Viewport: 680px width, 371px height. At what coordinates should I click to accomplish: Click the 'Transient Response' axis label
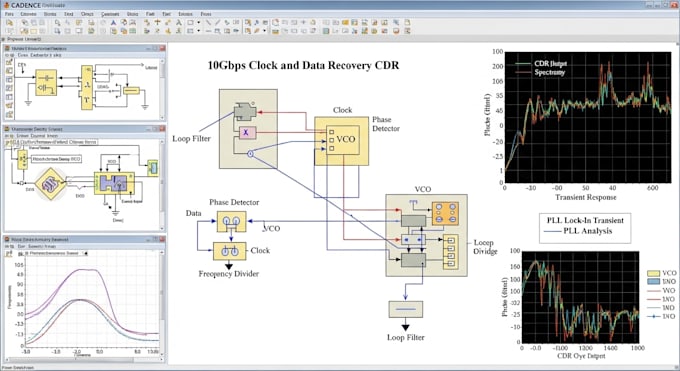(585, 197)
